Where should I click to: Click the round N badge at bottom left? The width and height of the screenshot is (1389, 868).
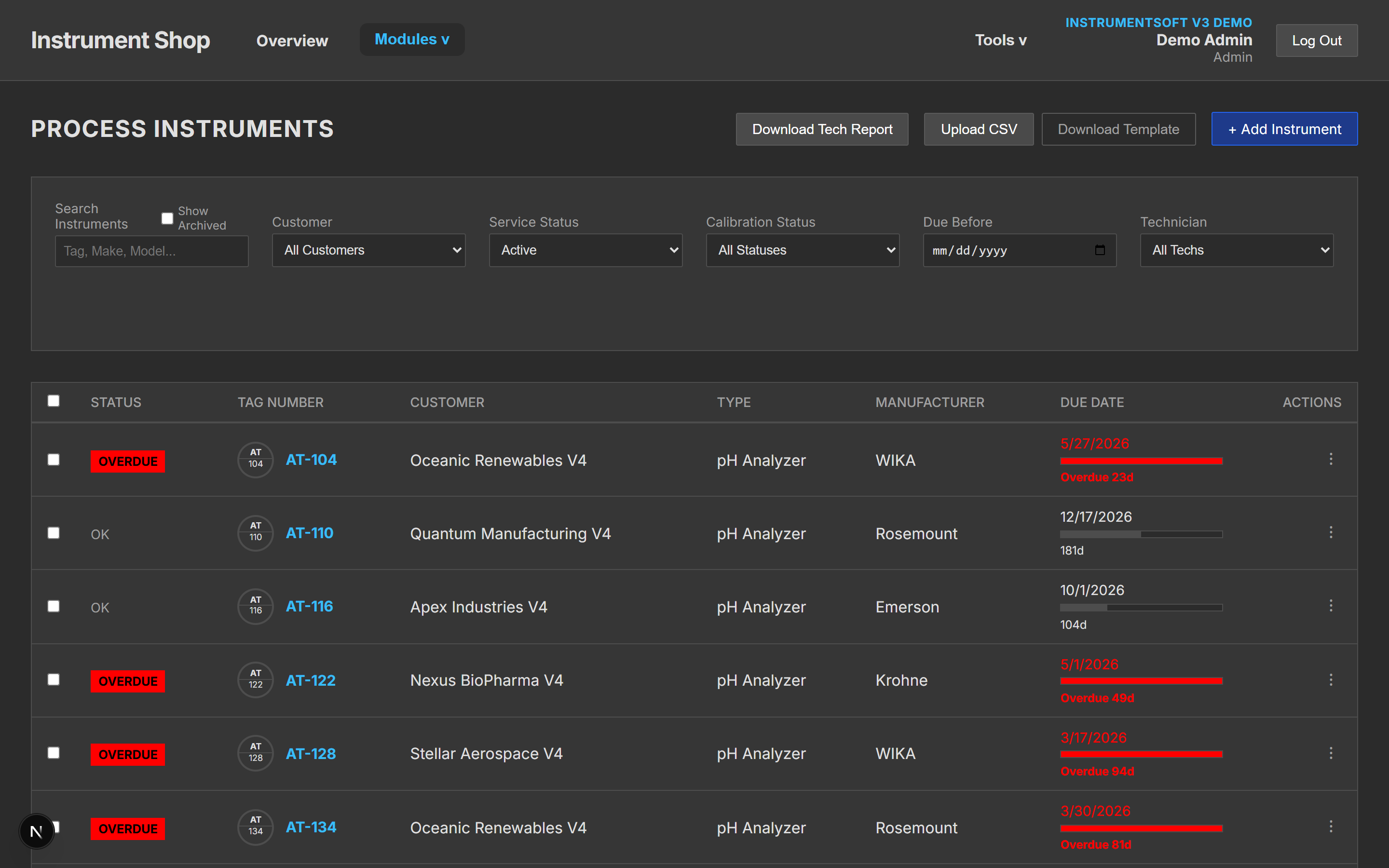coord(37,831)
